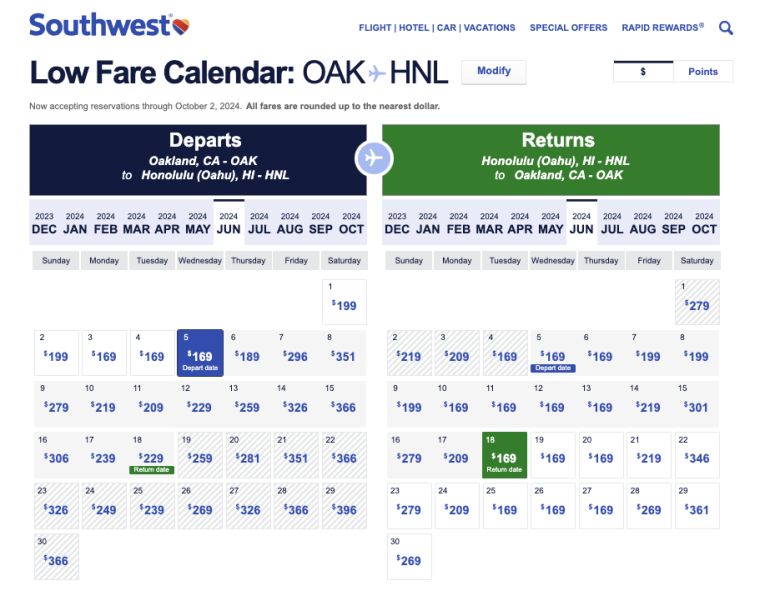Select AUG 2024 tab in Returns calendar
Viewport: 770px width, 611px height.
[643, 223]
